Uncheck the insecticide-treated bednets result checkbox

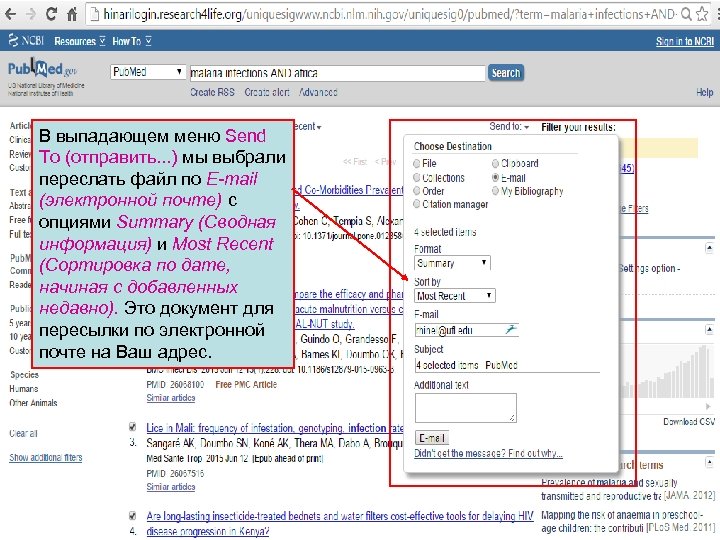[133, 515]
